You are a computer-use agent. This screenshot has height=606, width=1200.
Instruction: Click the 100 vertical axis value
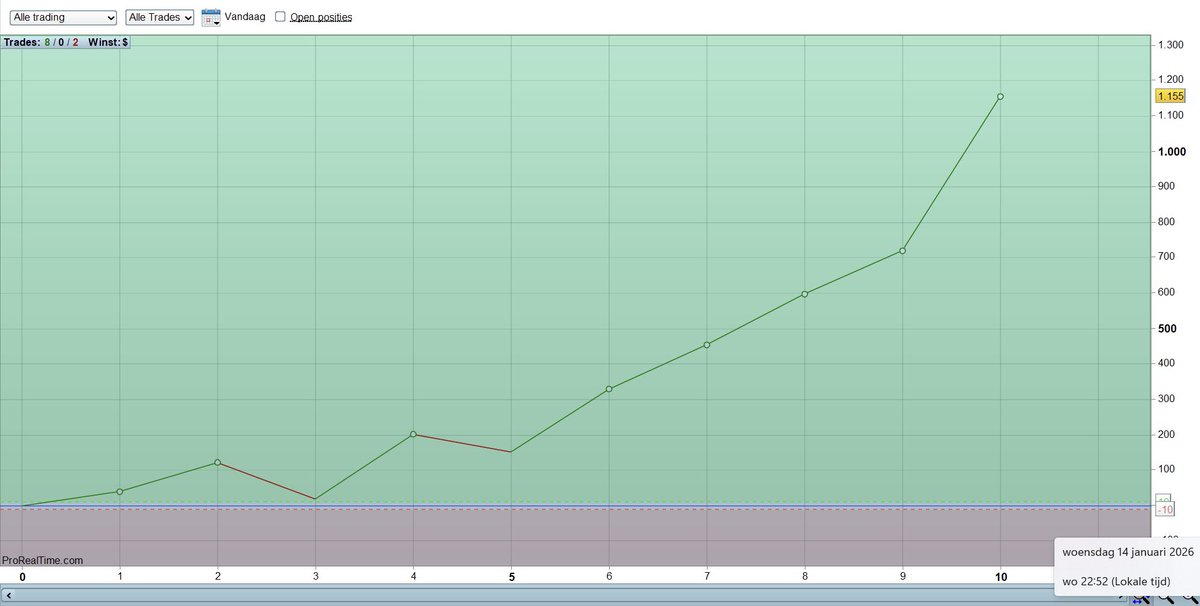point(1168,469)
